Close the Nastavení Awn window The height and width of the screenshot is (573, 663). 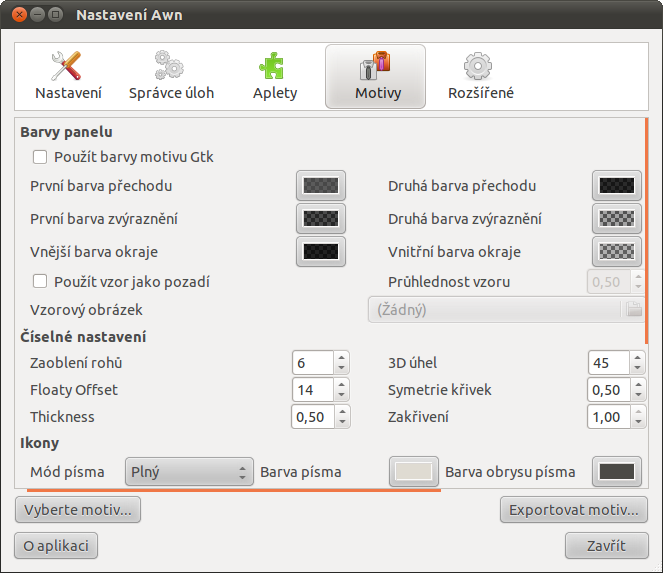coord(19,15)
